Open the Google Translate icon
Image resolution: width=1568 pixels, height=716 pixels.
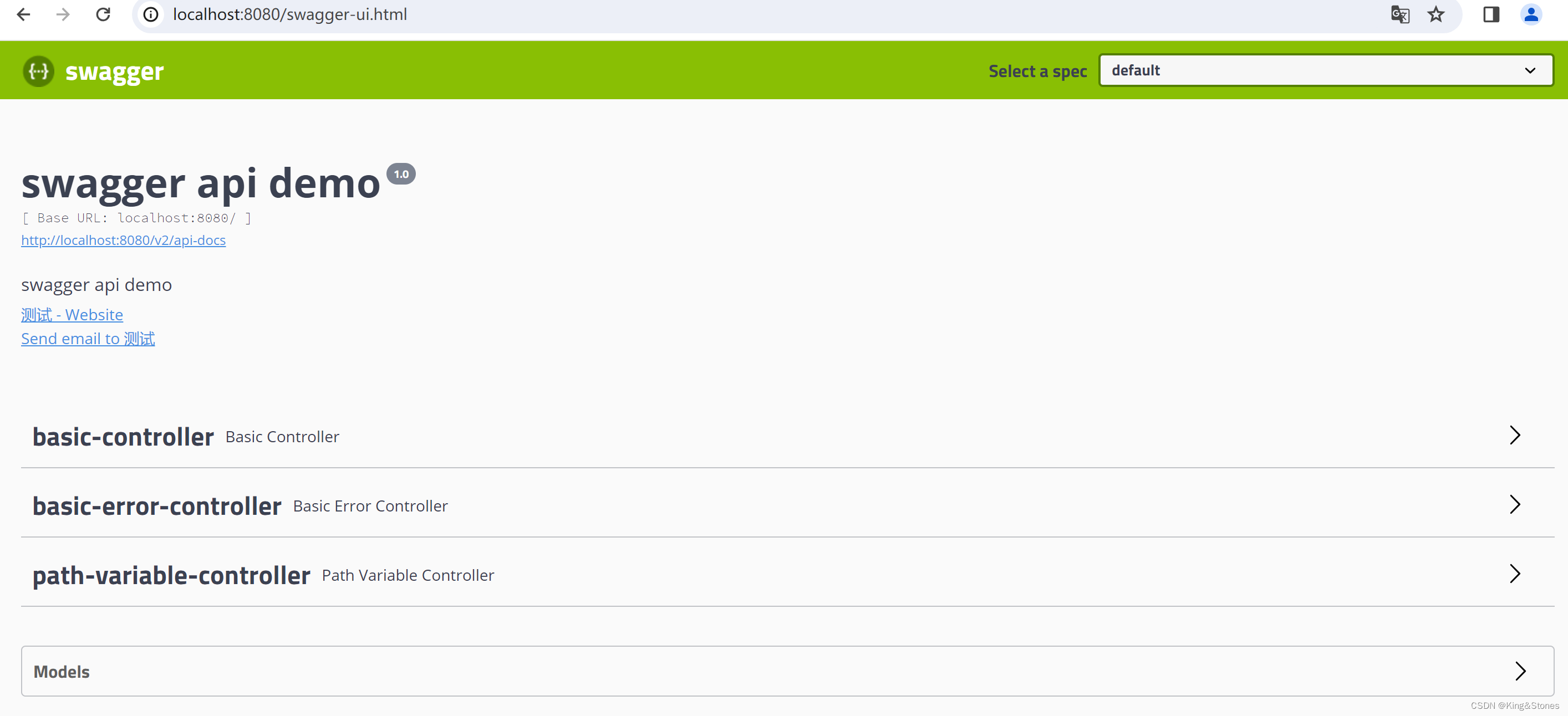1400,14
